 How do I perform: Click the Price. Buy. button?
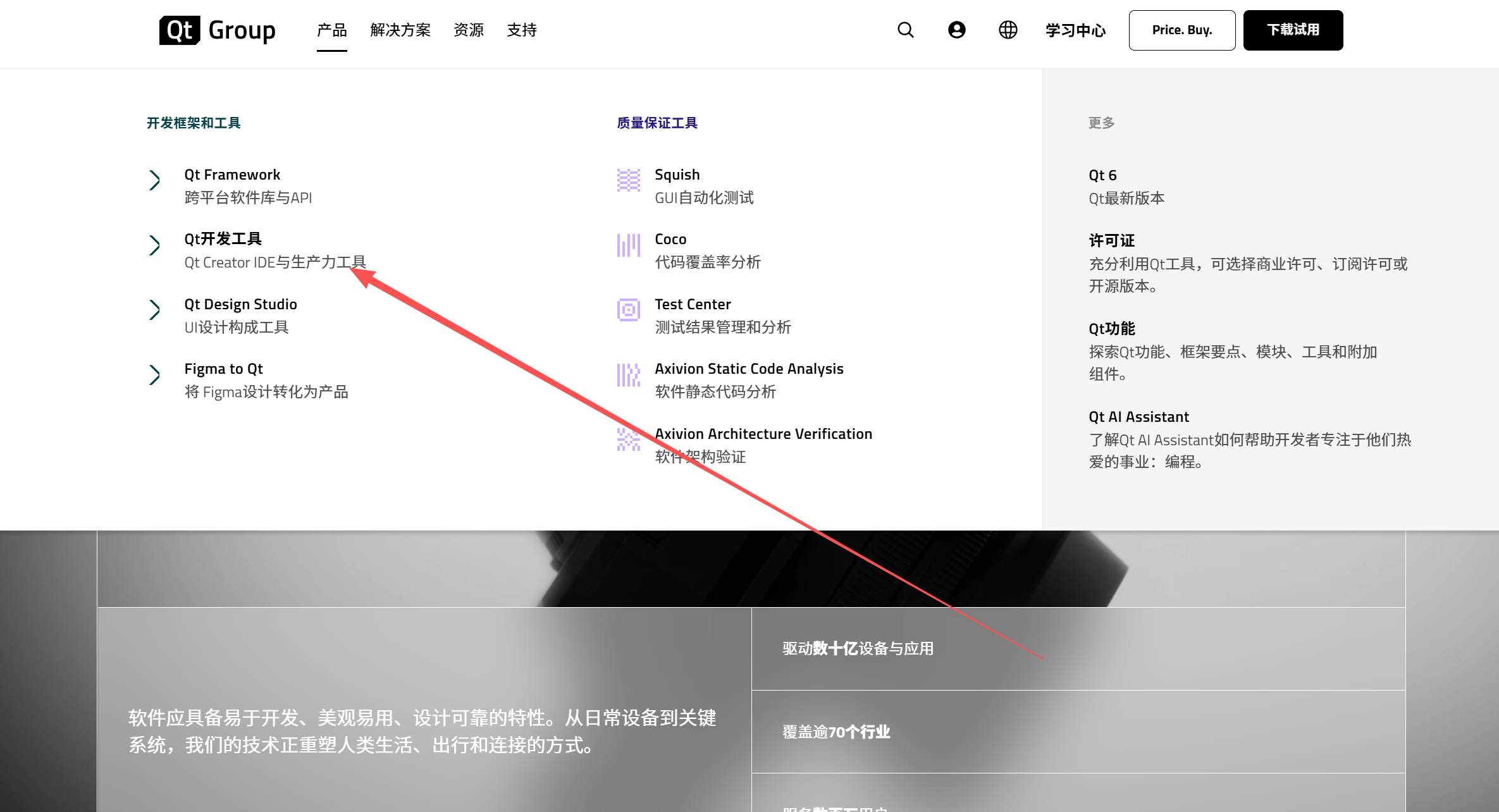(1181, 30)
